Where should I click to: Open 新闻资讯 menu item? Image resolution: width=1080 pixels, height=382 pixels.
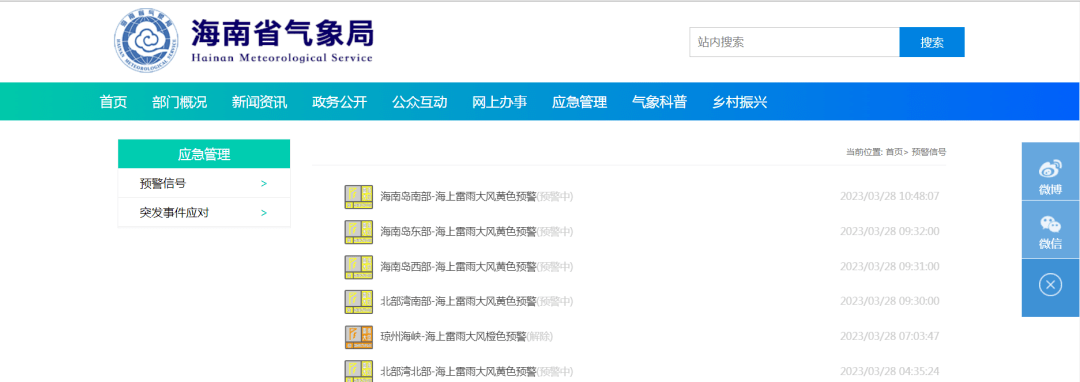coord(259,103)
